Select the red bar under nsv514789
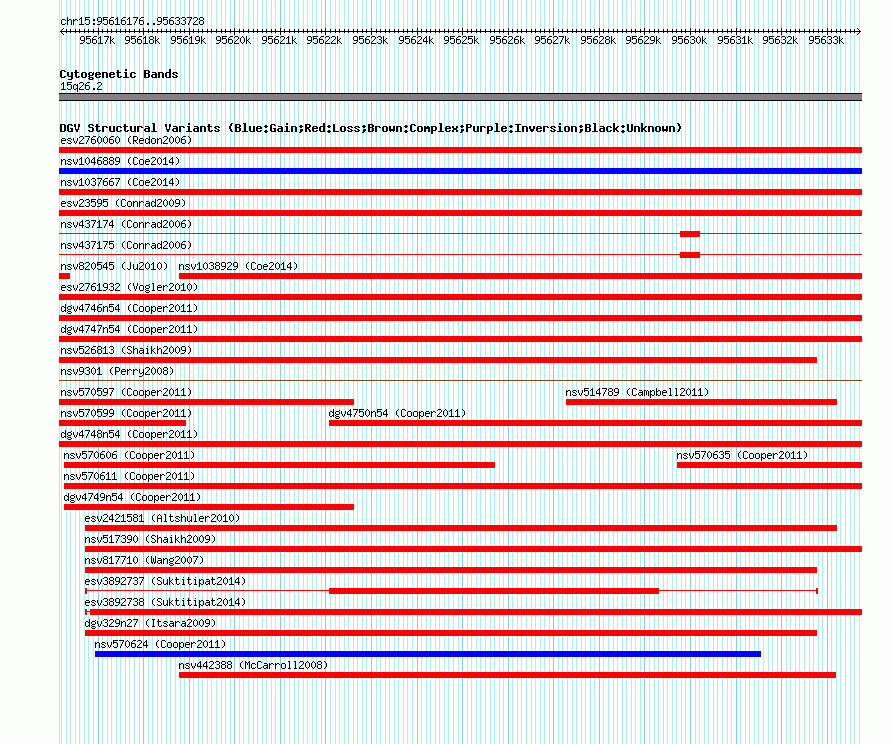This screenshot has width=890, height=744. tap(701, 402)
